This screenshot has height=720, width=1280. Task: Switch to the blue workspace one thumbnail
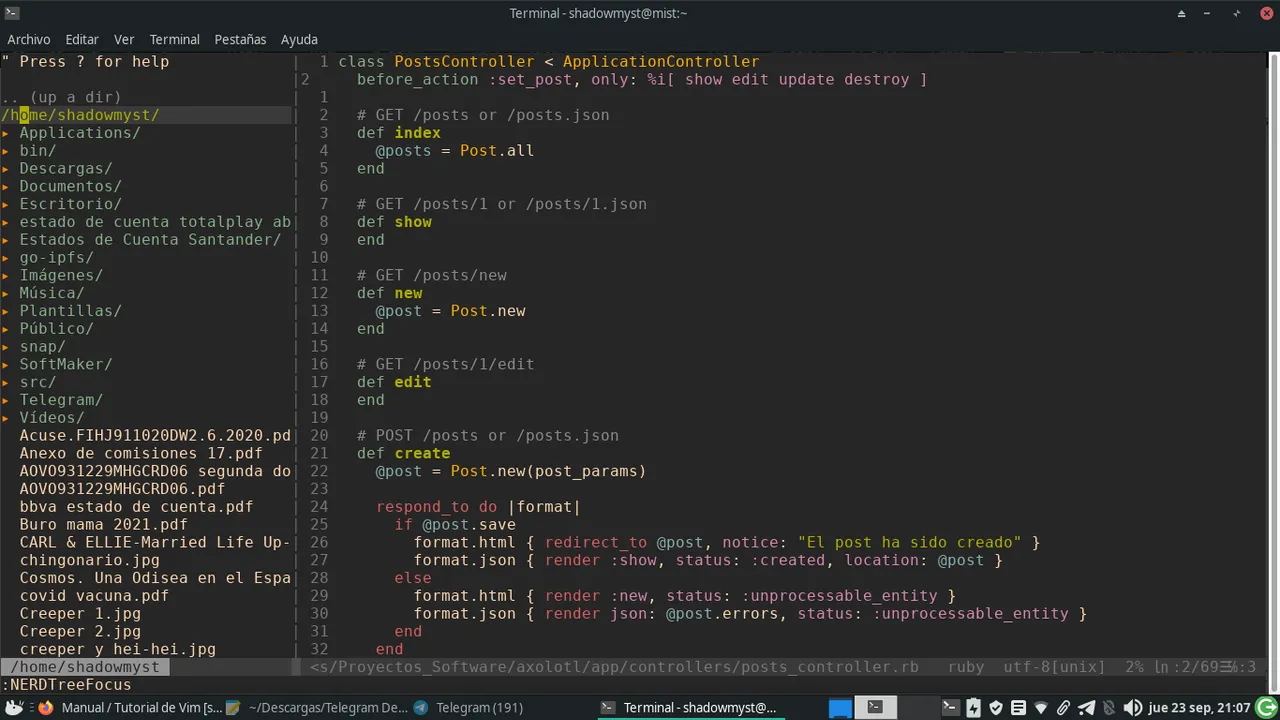841,708
